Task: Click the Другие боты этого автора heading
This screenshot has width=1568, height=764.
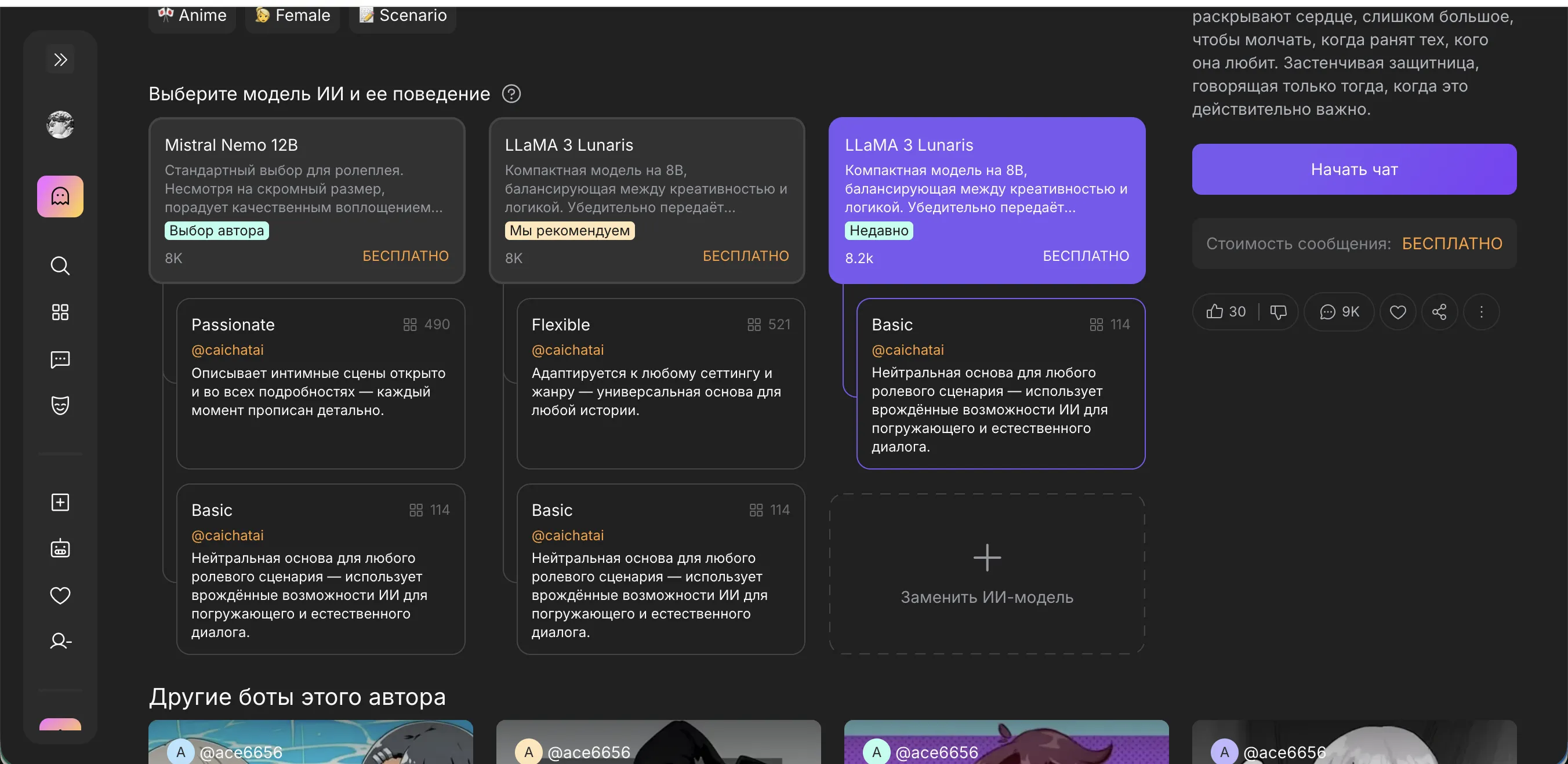Action: (x=297, y=697)
